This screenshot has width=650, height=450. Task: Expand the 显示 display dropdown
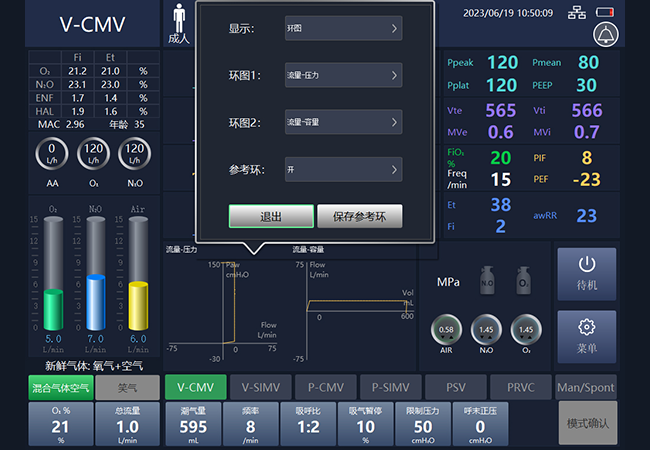pos(342,29)
